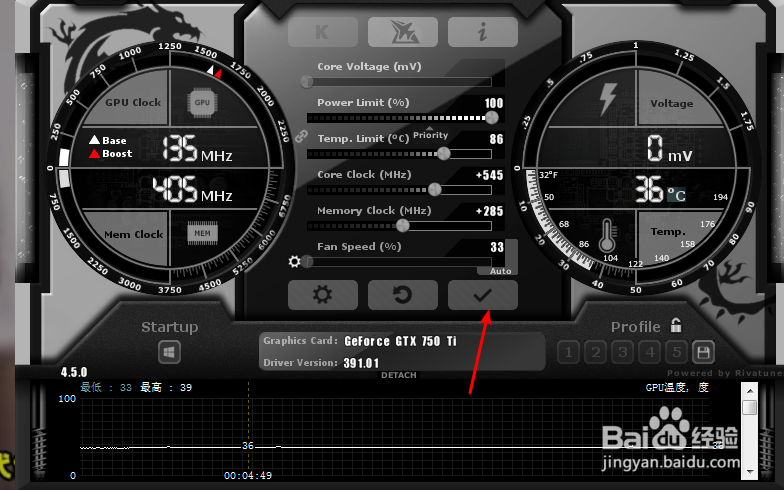
Task: Click the thermometer temperature icon
Action: point(606,236)
